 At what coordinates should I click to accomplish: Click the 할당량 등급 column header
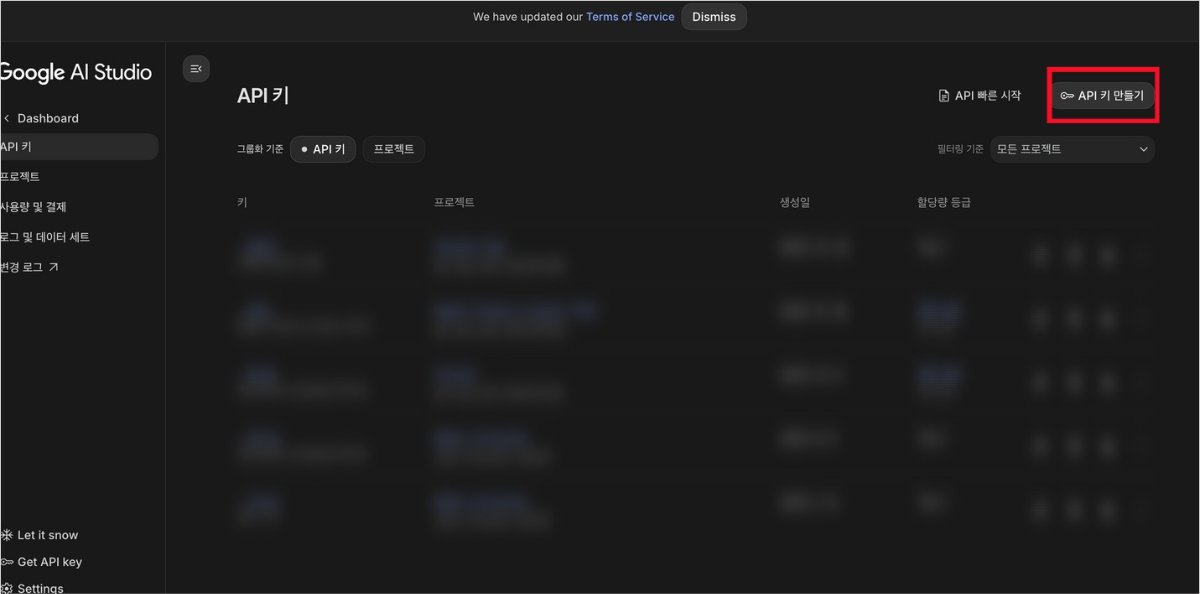(943, 202)
